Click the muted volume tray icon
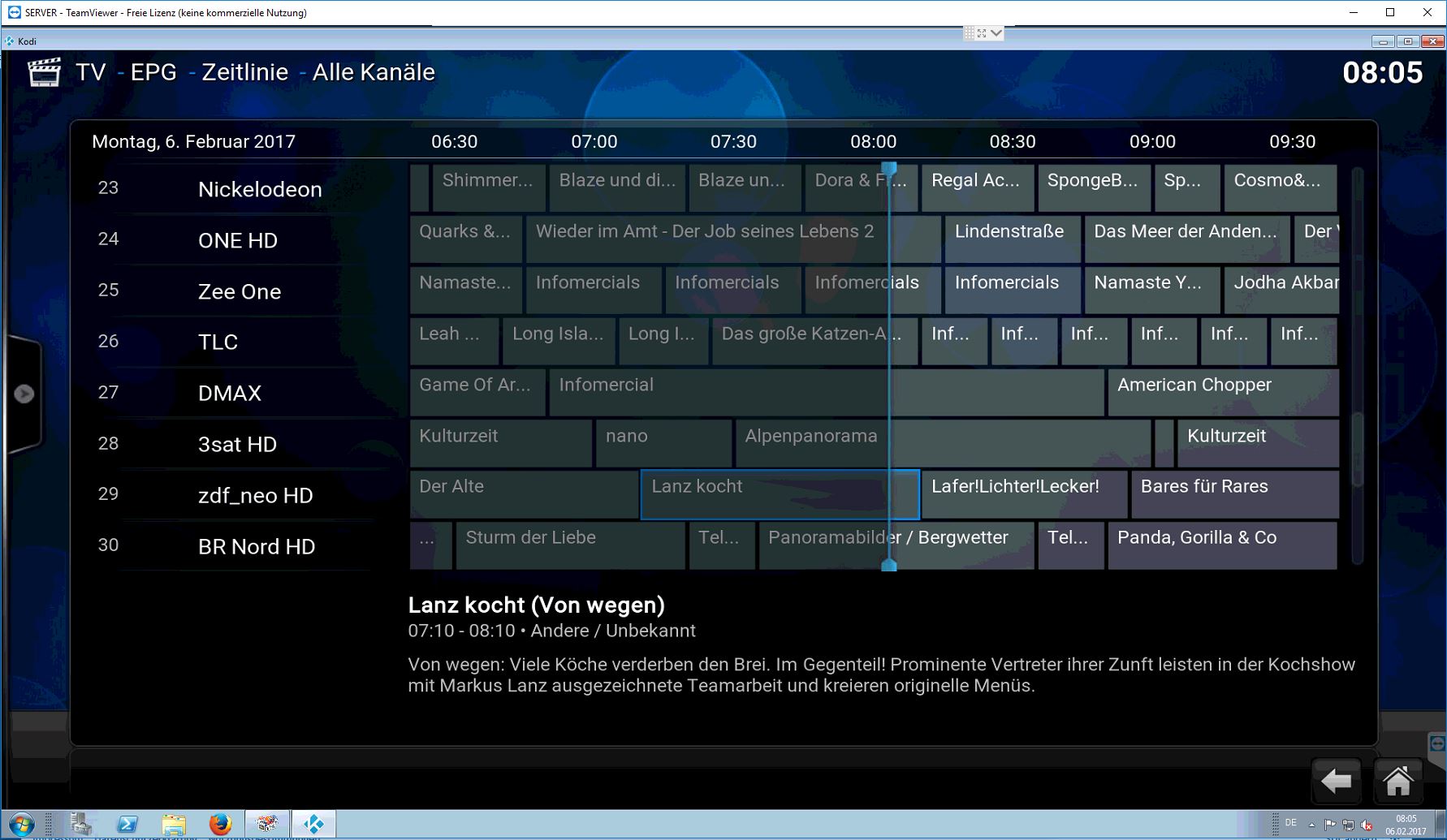 (1366, 825)
